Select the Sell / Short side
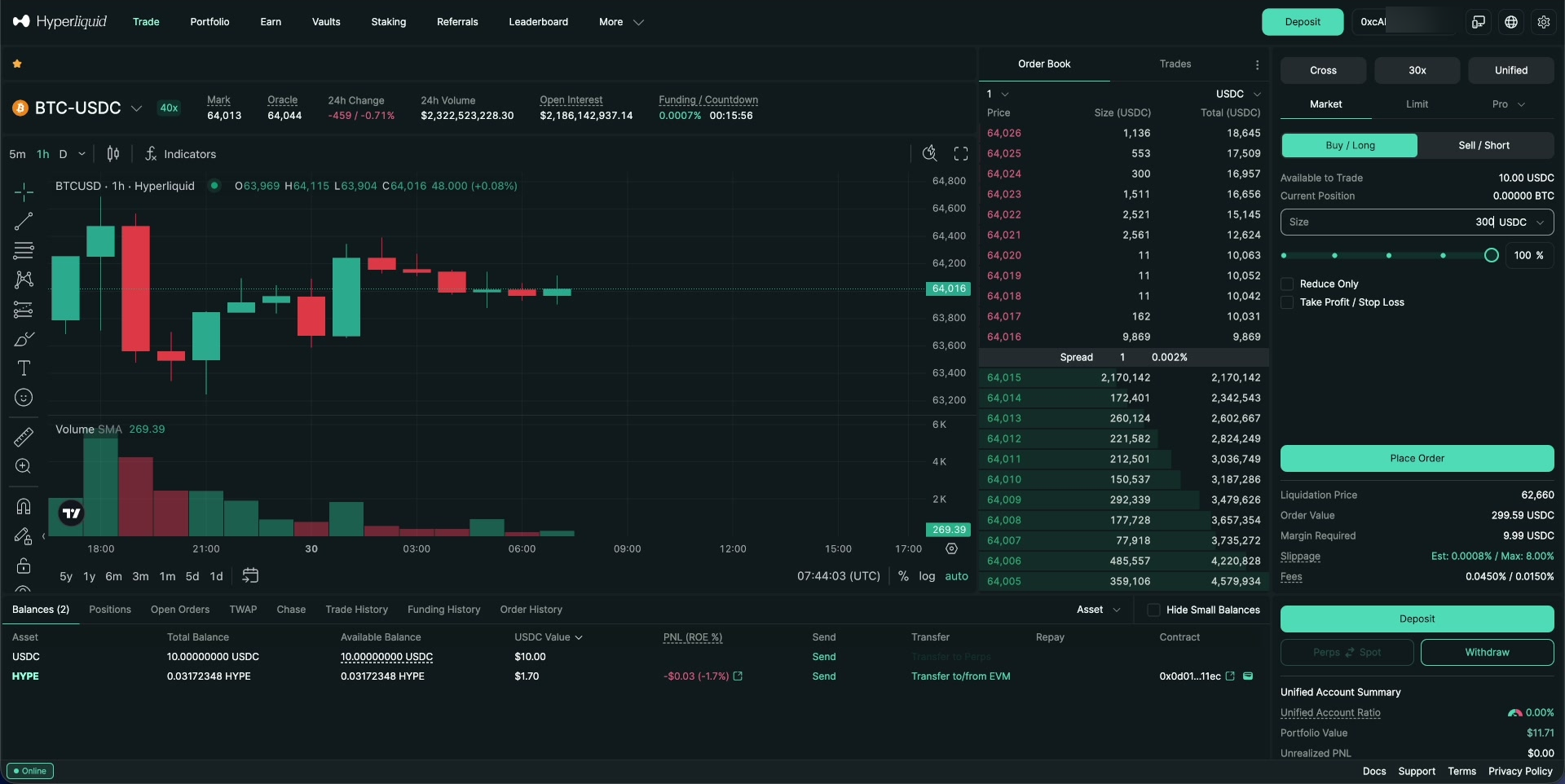 point(1484,145)
